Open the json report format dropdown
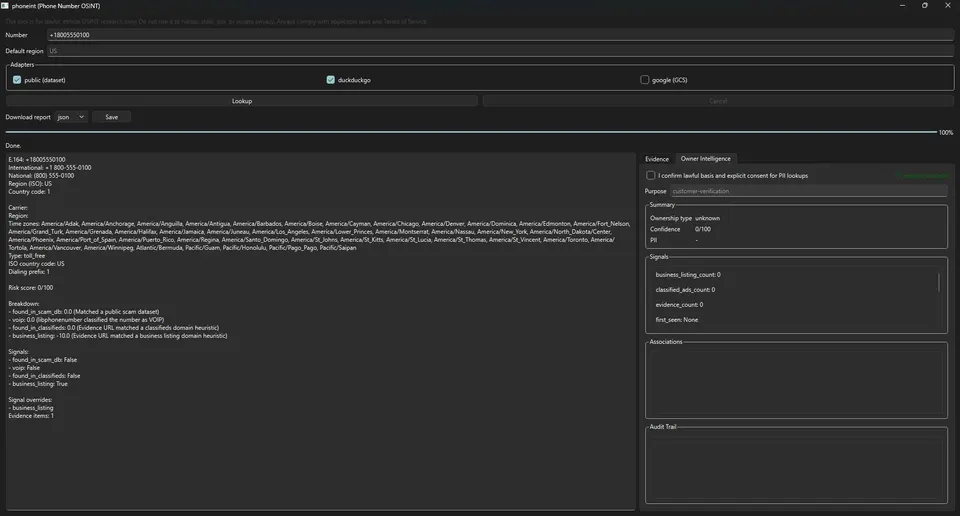This screenshot has height=516, width=960. [x=71, y=117]
